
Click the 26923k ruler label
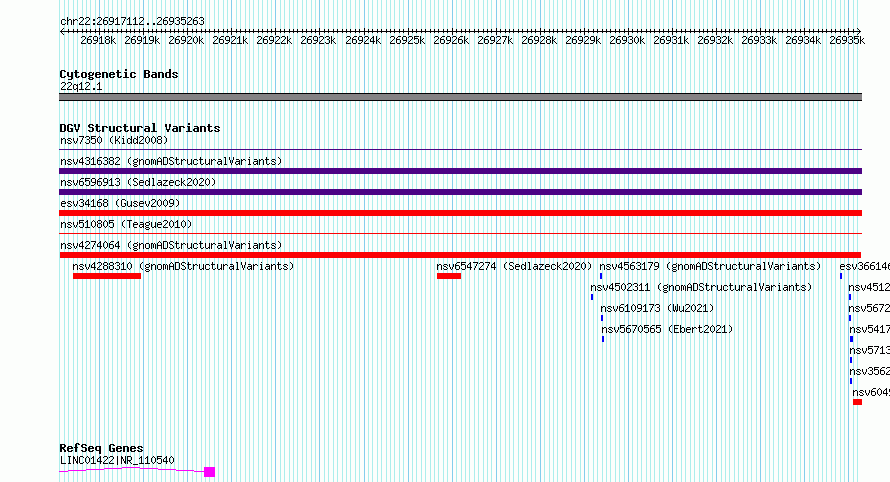318,40
